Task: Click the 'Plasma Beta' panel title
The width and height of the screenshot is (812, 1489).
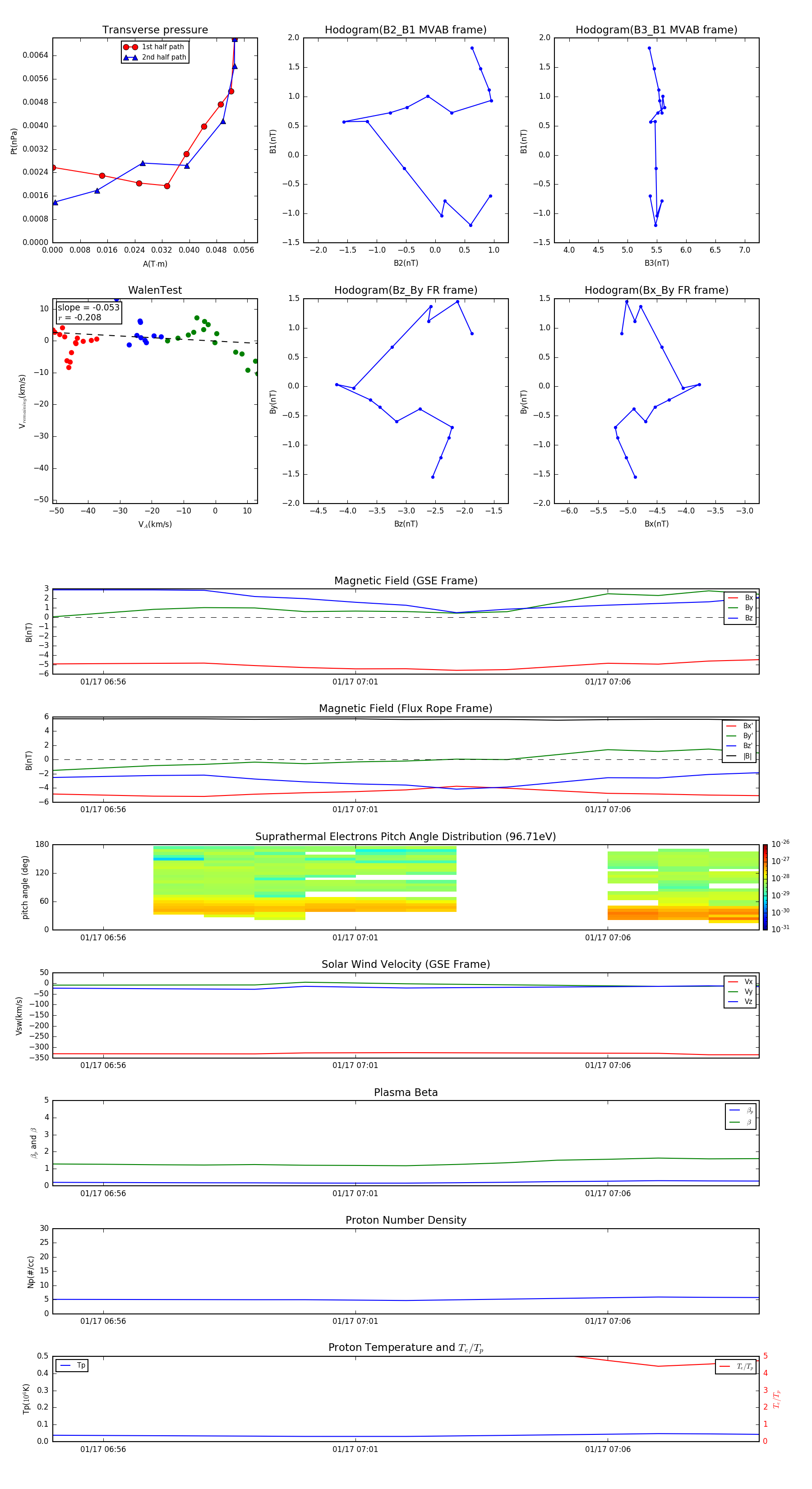Action: pyautogui.click(x=406, y=1092)
